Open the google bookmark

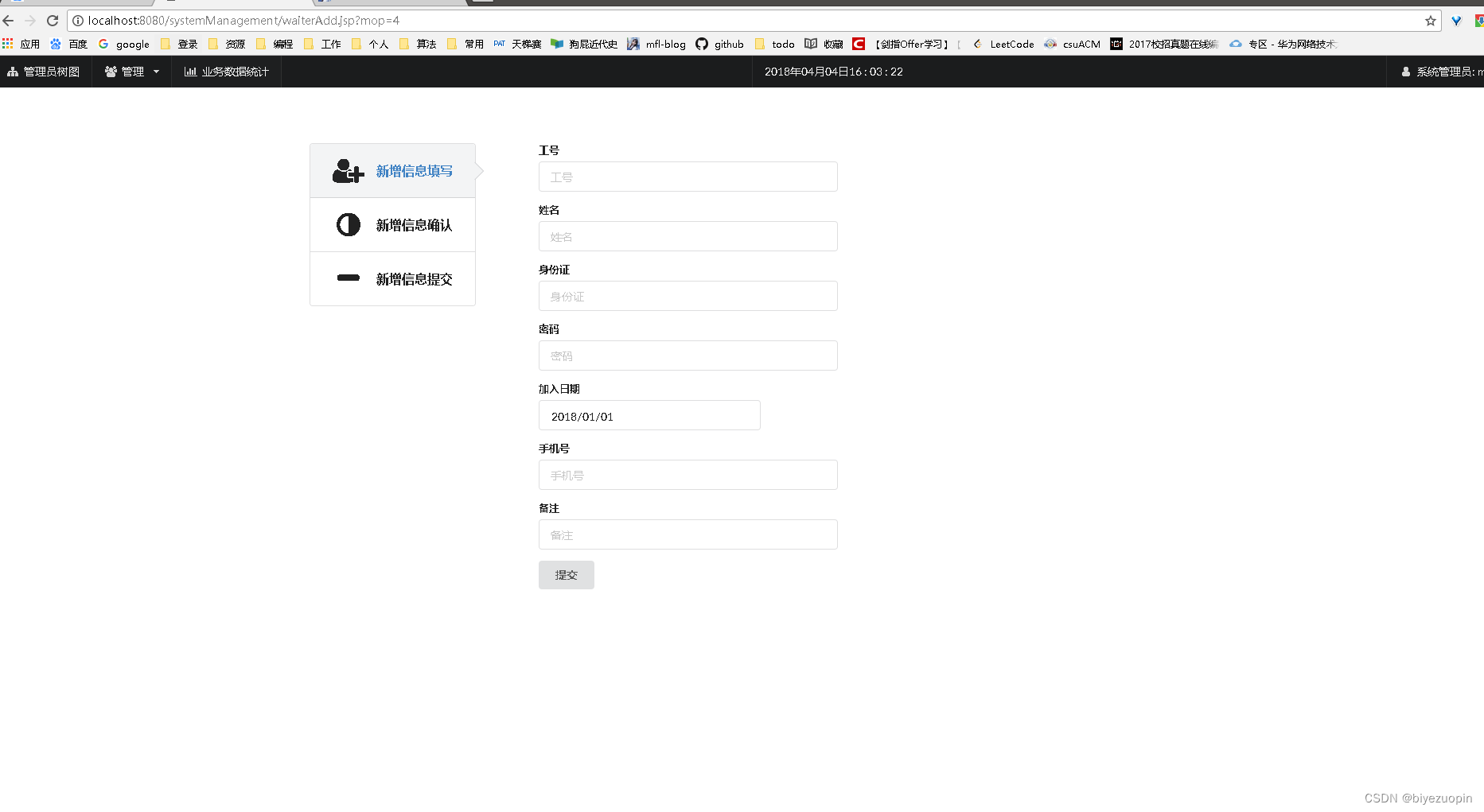click(124, 44)
